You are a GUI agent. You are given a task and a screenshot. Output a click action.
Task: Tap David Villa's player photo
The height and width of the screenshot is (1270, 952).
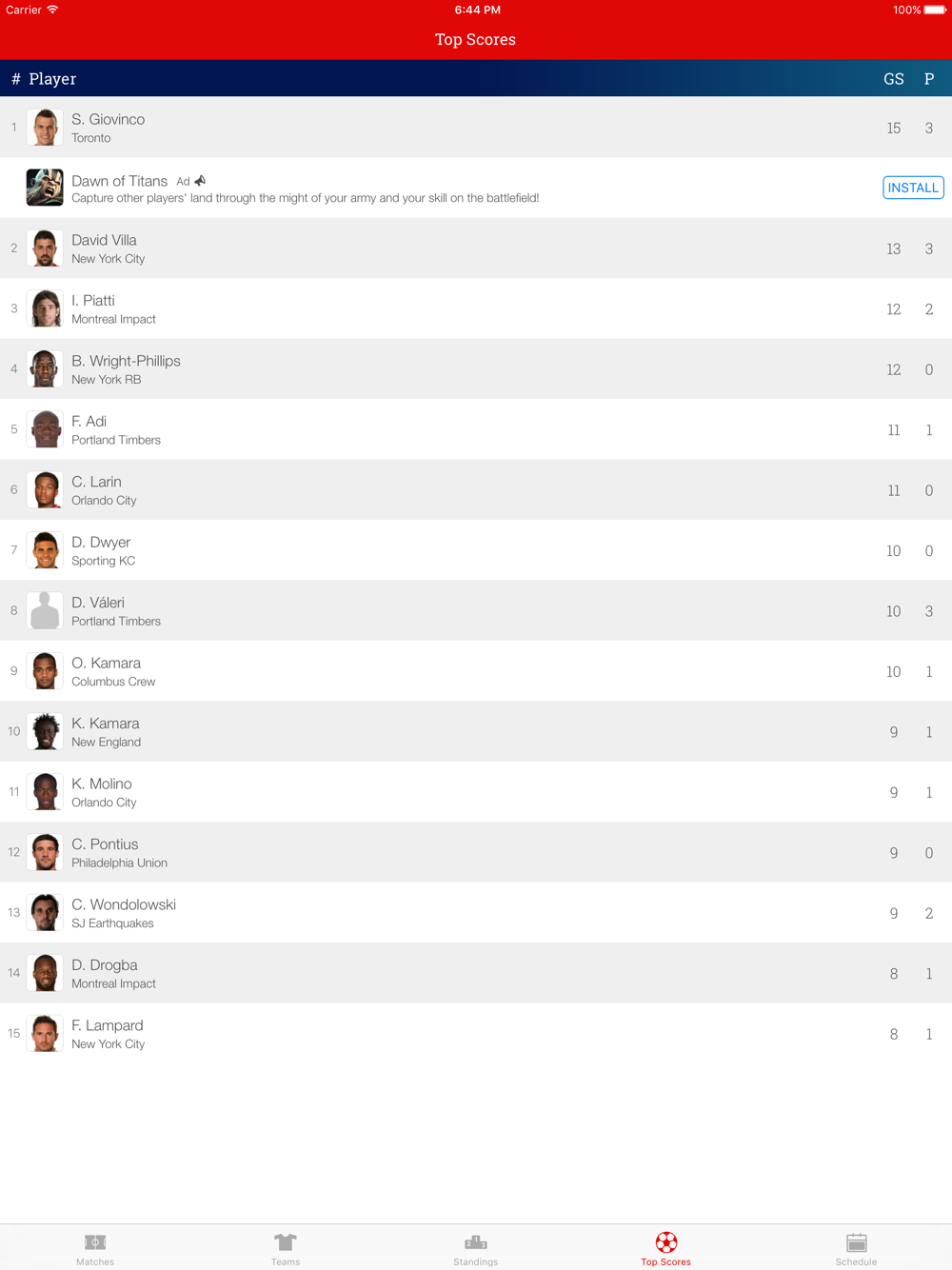(45, 248)
